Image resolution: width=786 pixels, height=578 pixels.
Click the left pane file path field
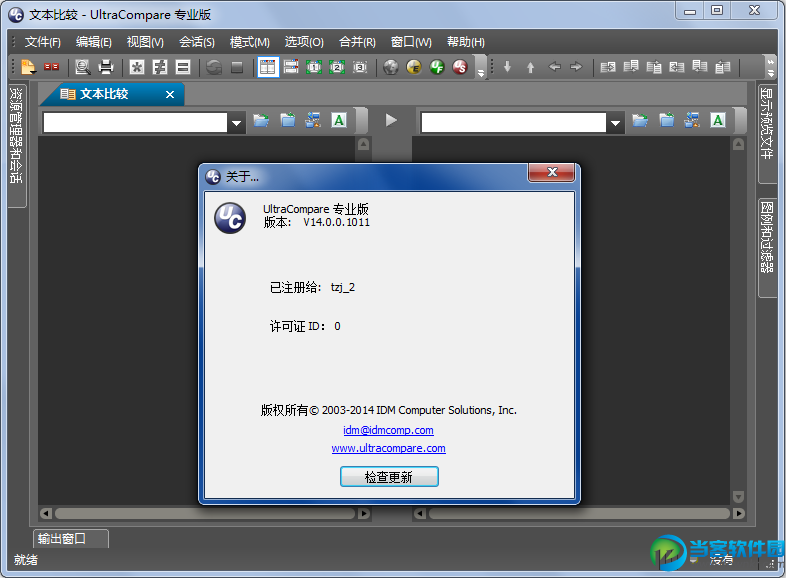coord(135,122)
